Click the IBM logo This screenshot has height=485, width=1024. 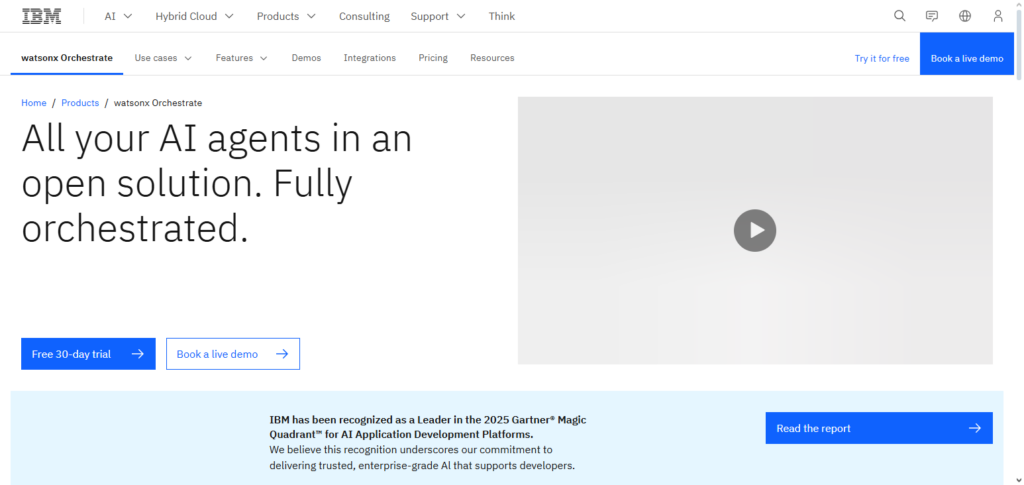(x=41, y=16)
